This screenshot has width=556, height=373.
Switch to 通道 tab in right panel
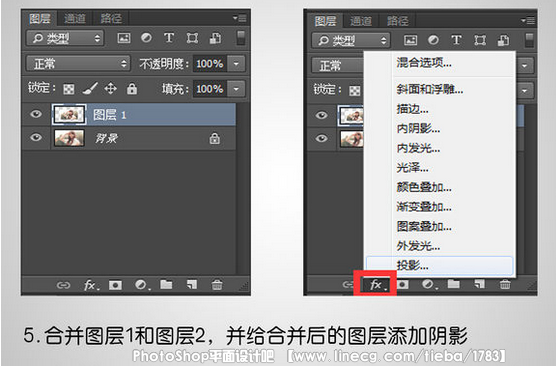(x=361, y=21)
